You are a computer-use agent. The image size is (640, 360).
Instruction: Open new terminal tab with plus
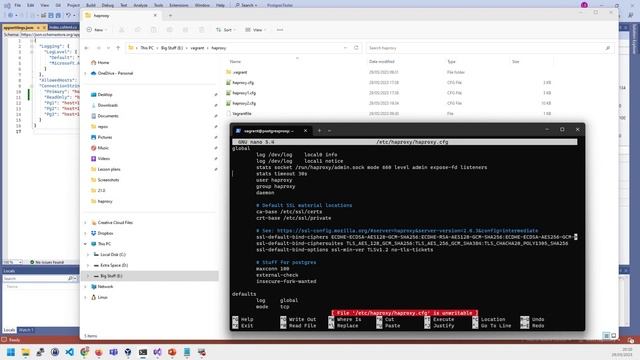tap(320, 131)
